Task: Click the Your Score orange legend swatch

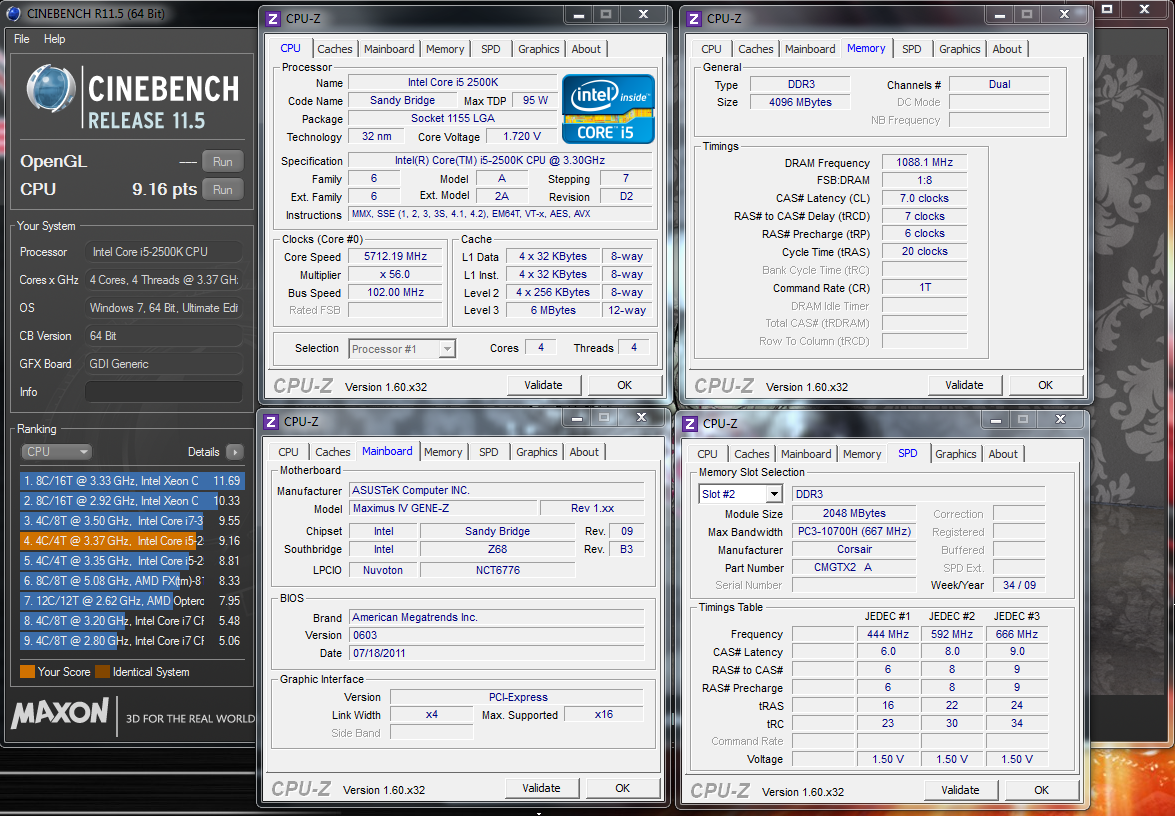Action: (x=27, y=672)
